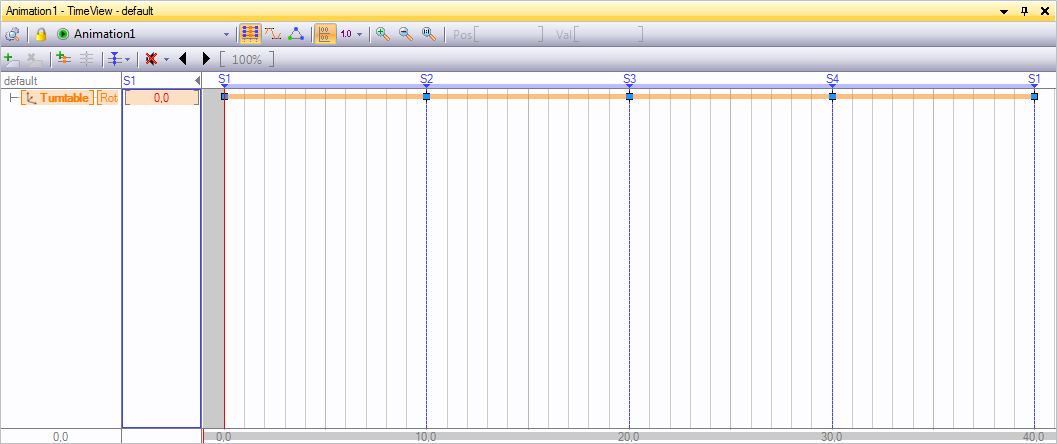Select the Turntable track in tree

(x=65, y=98)
